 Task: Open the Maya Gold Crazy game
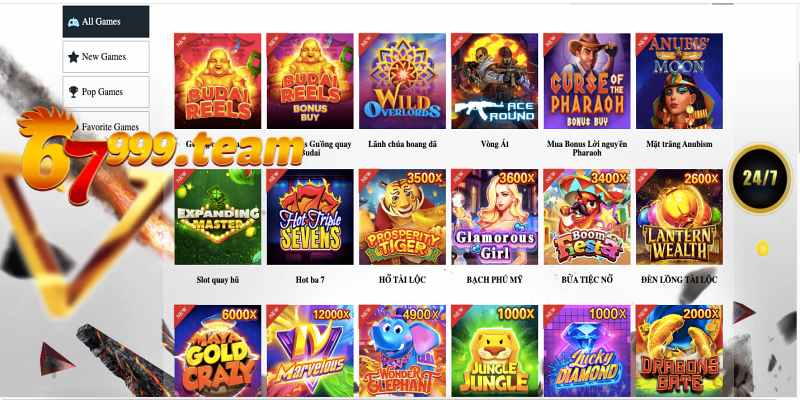pyautogui.click(x=217, y=351)
